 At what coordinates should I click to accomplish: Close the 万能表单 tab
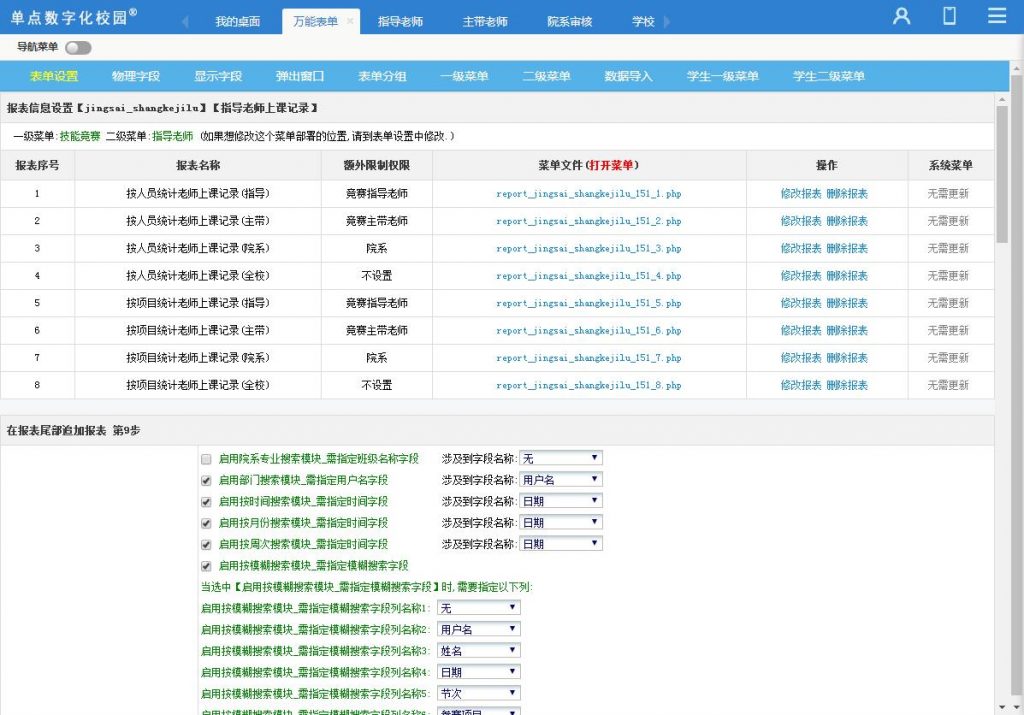pos(350,21)
